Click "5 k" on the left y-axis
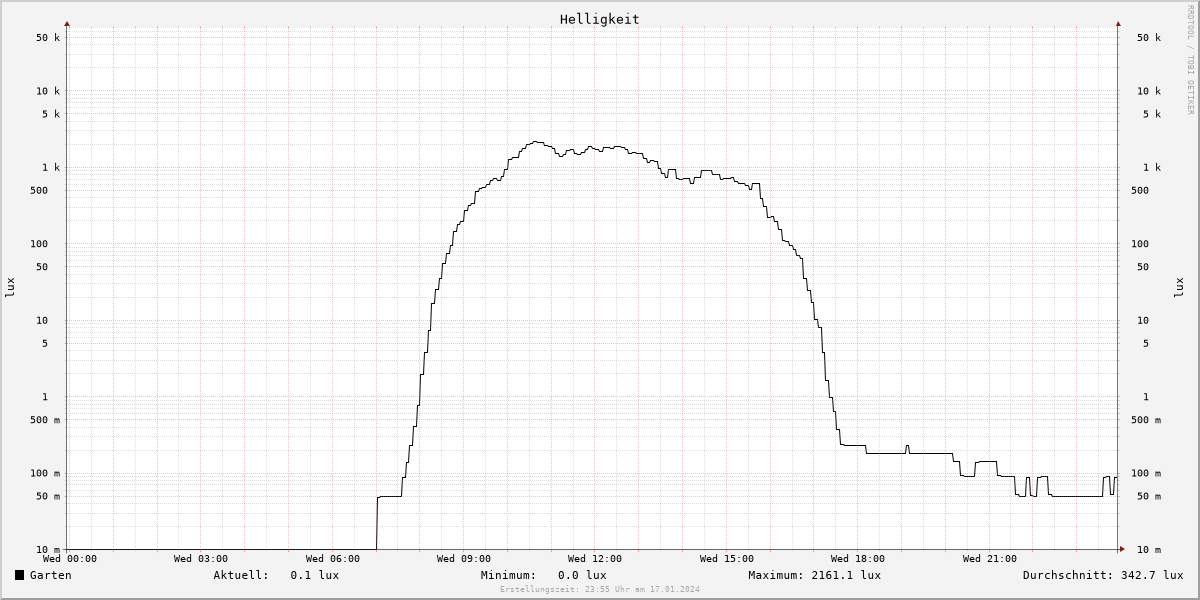The image size is (1200, 600). point(51,114)
